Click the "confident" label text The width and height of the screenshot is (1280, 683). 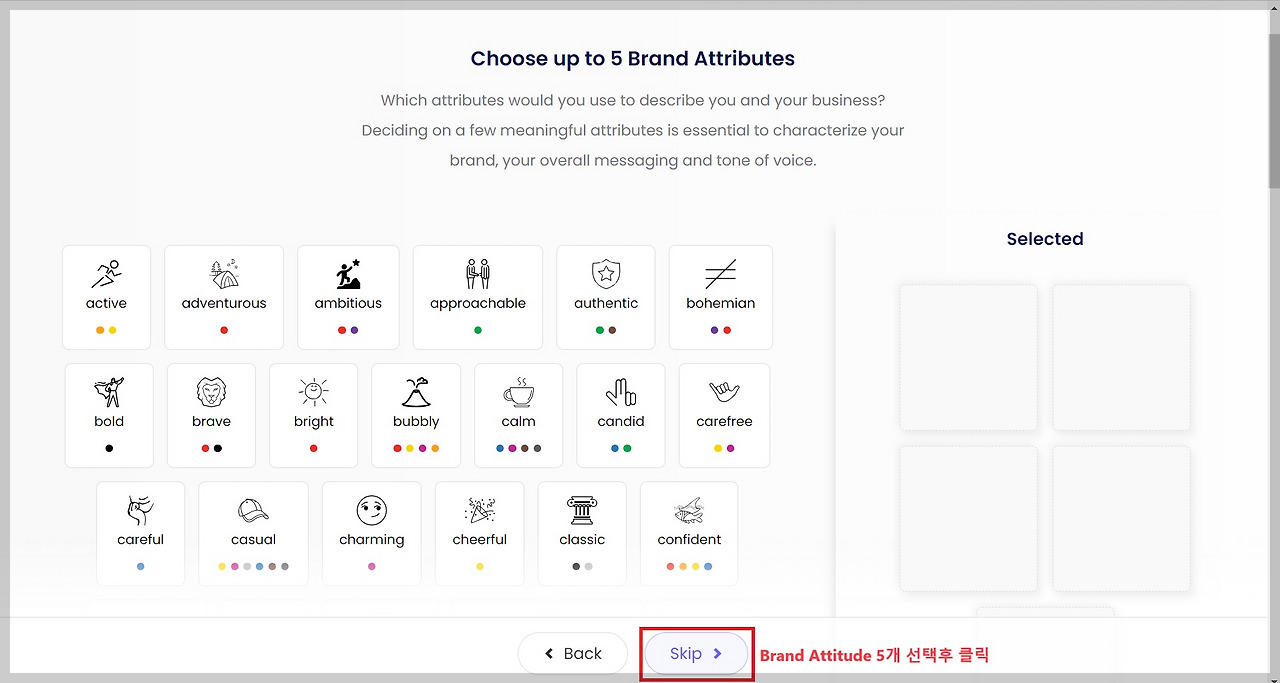coord(689,539)
